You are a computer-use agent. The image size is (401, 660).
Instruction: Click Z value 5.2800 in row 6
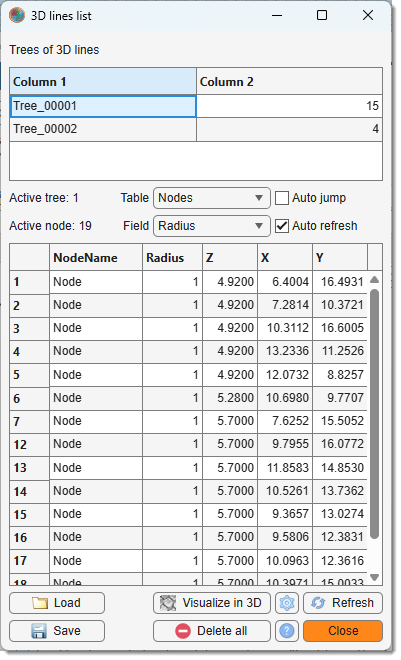click(230, 398)
